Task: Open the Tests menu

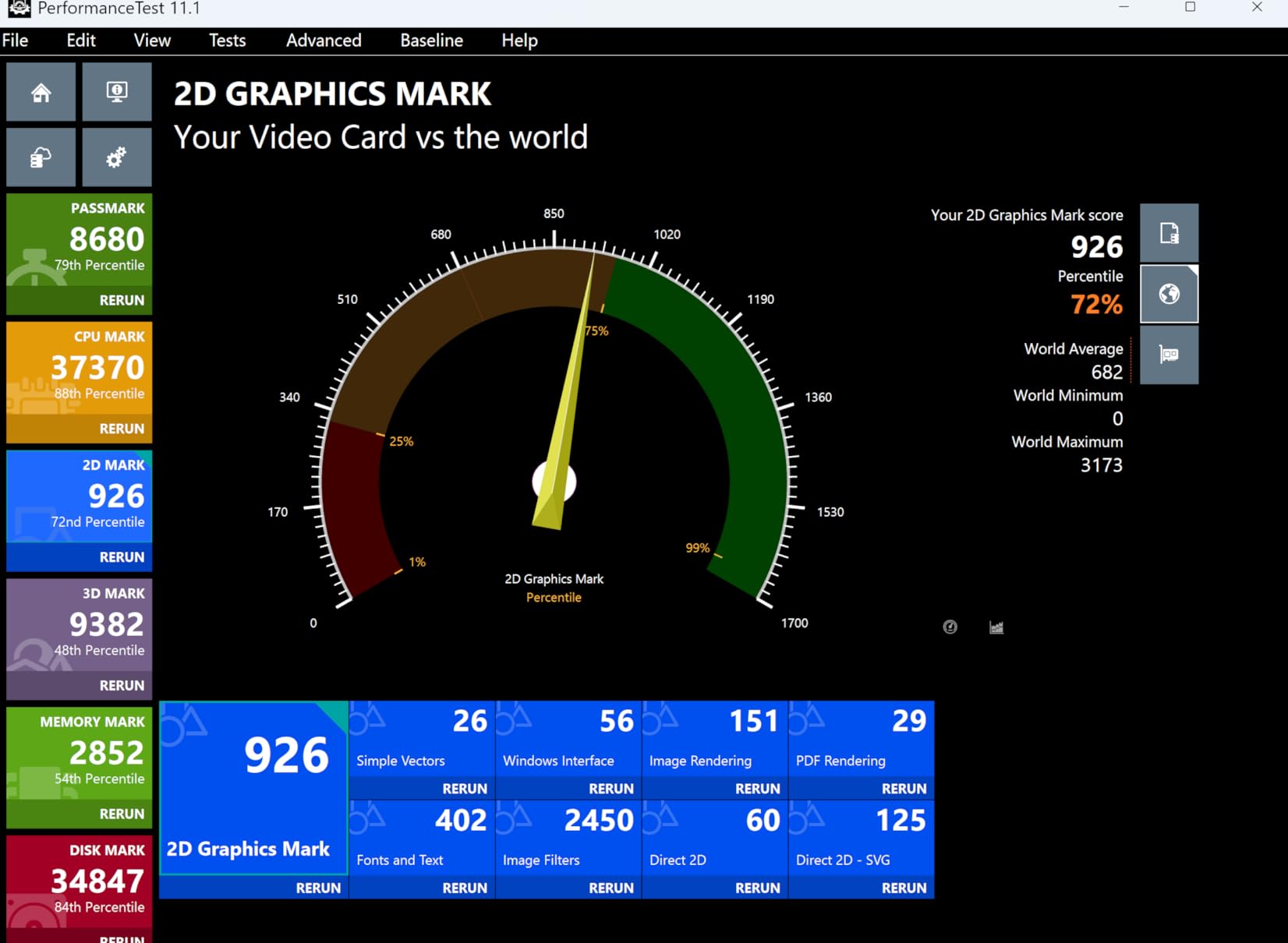Action: click(x=227, y=41)
